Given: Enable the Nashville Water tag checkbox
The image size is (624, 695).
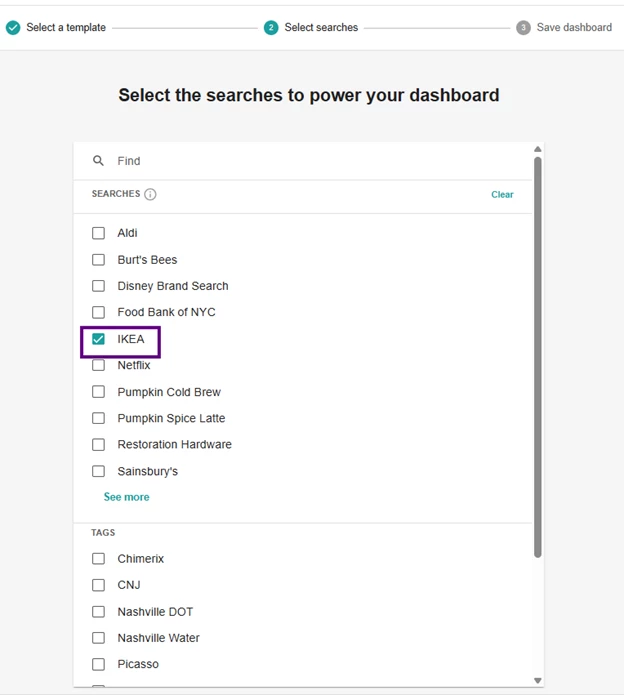Looking at the screenshot, I should [98, 638].
